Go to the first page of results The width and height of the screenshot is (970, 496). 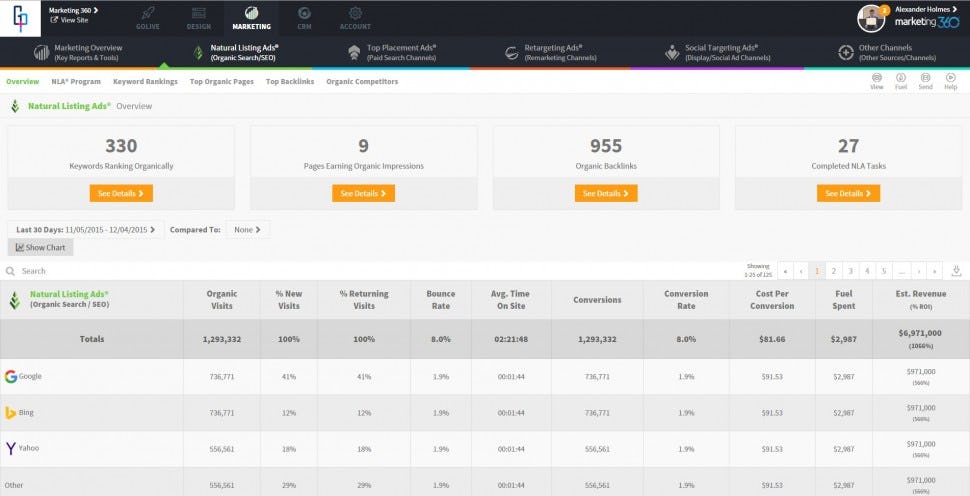tap(786, 271)
